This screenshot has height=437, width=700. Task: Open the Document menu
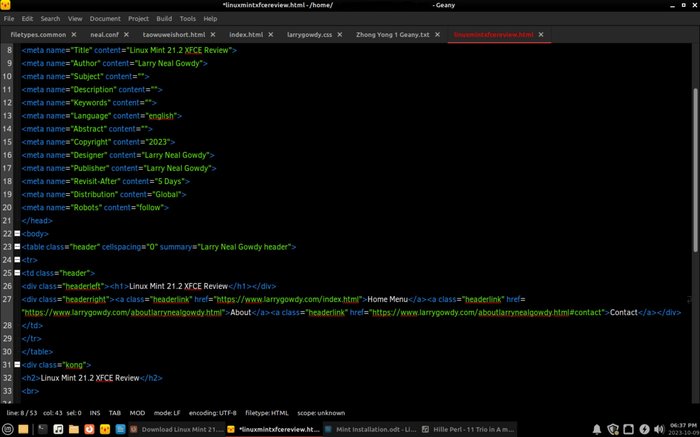click(x=105, y=19)
